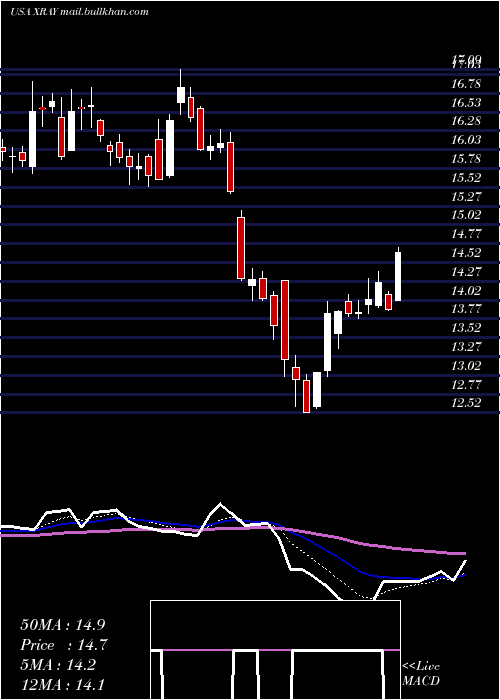Viewport: 500px width, 700px height.
Task: Click the 12.77 price axis label
Action: 466,384
